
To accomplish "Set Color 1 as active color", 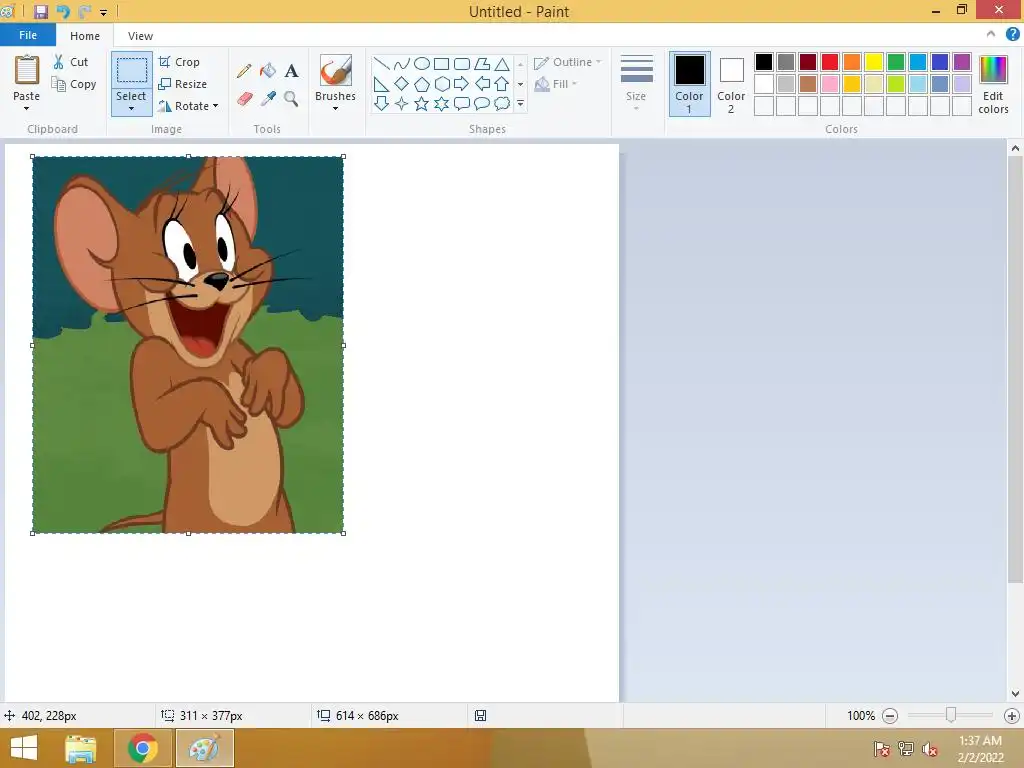I will tap(690, 84).
